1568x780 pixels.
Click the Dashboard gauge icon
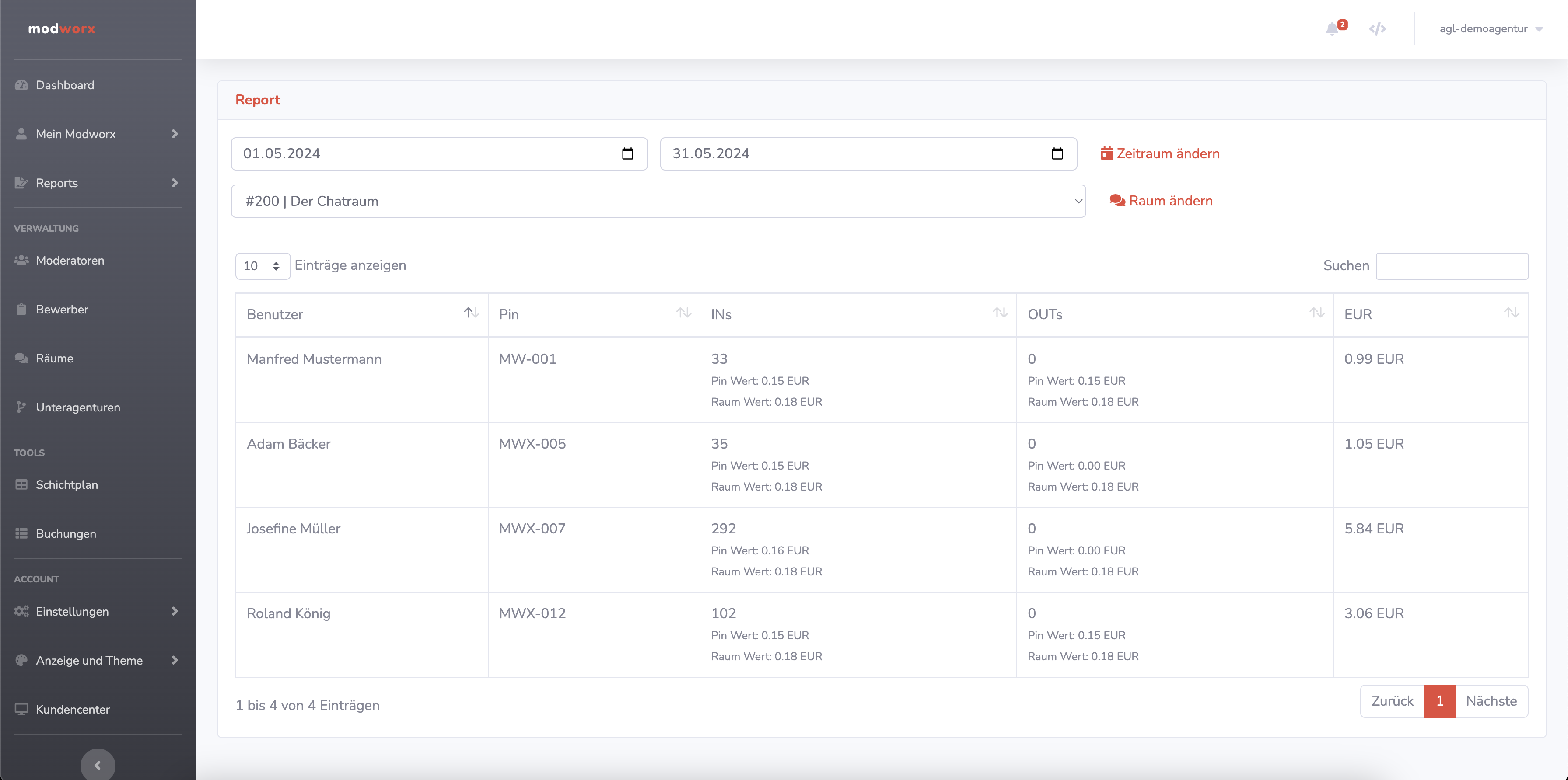(22, 85)
